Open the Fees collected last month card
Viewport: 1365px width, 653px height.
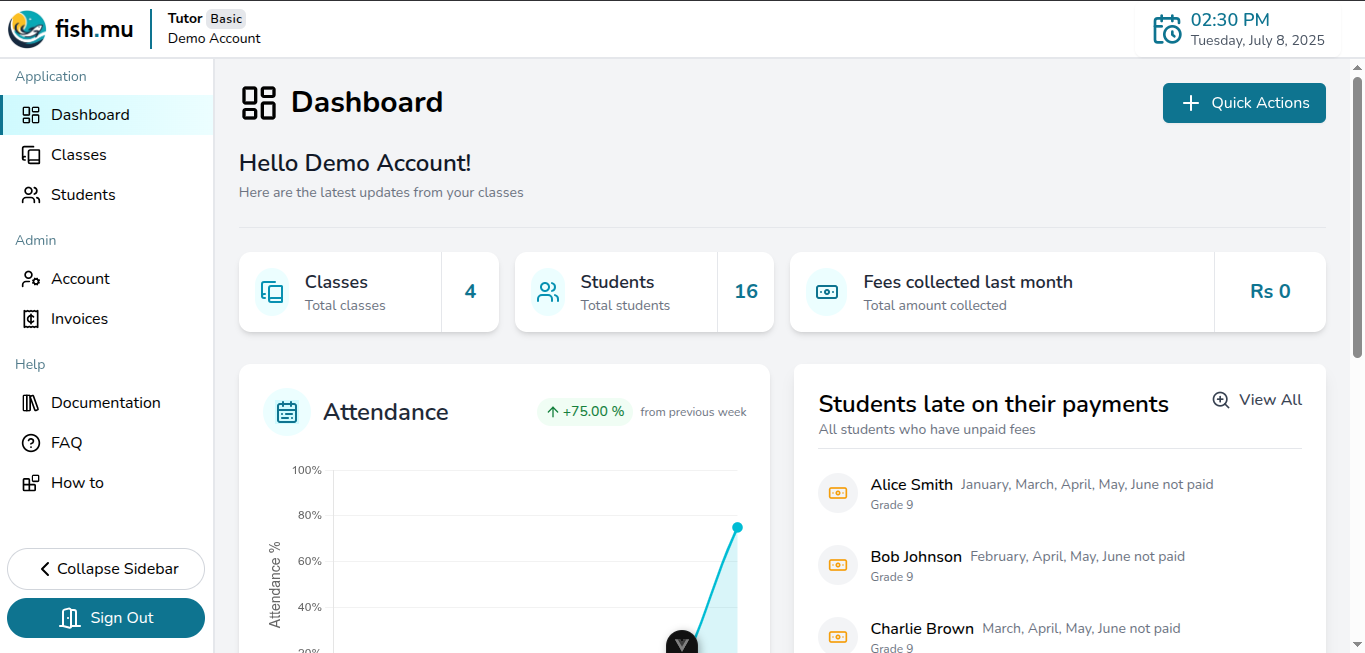(x=1058, y=292)
